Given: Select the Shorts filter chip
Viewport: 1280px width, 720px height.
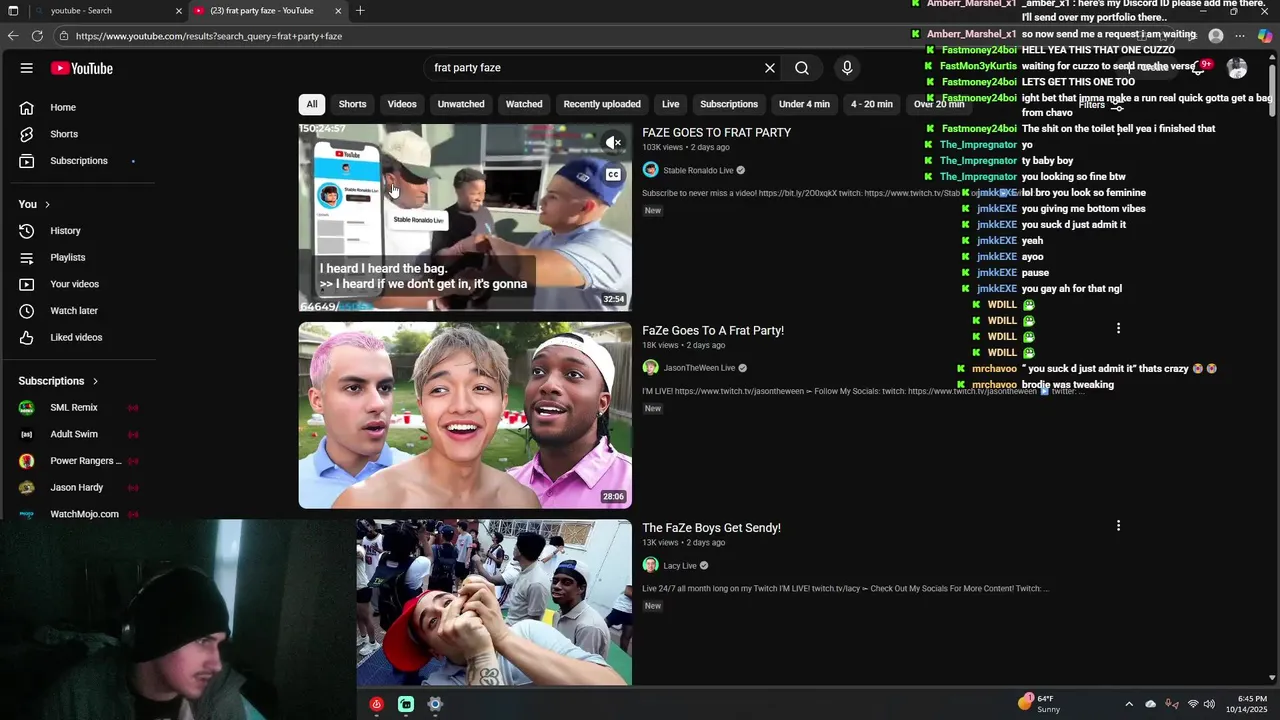Looking at the screenshot, I should tap(352, 104).
